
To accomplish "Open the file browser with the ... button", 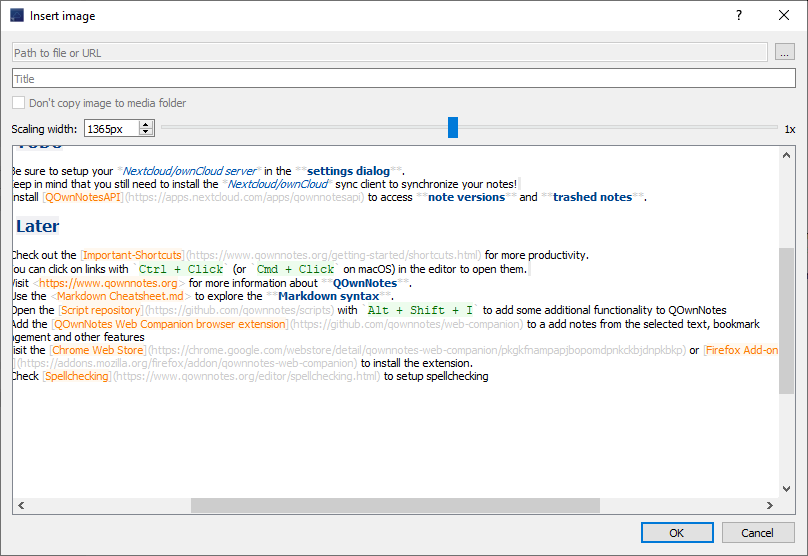I will [784, 53].
